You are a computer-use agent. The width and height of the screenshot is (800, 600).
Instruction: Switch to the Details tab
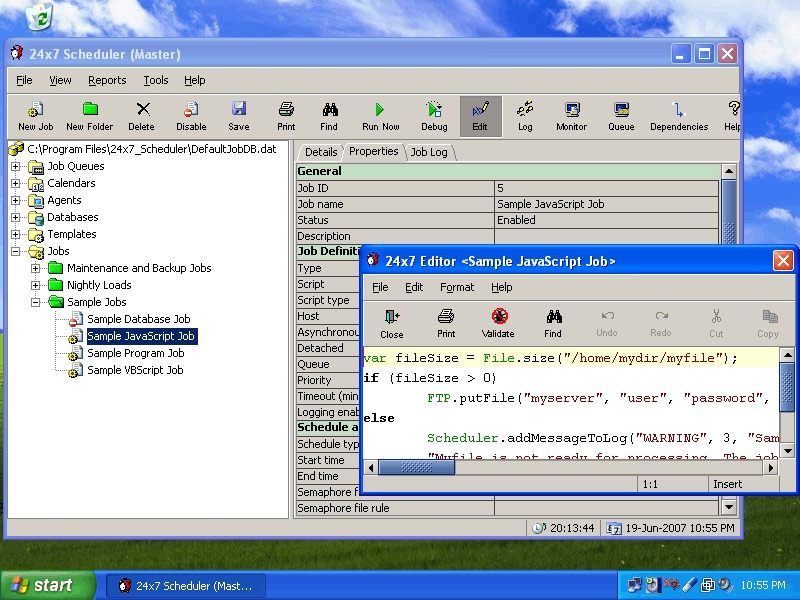point(321,152)
